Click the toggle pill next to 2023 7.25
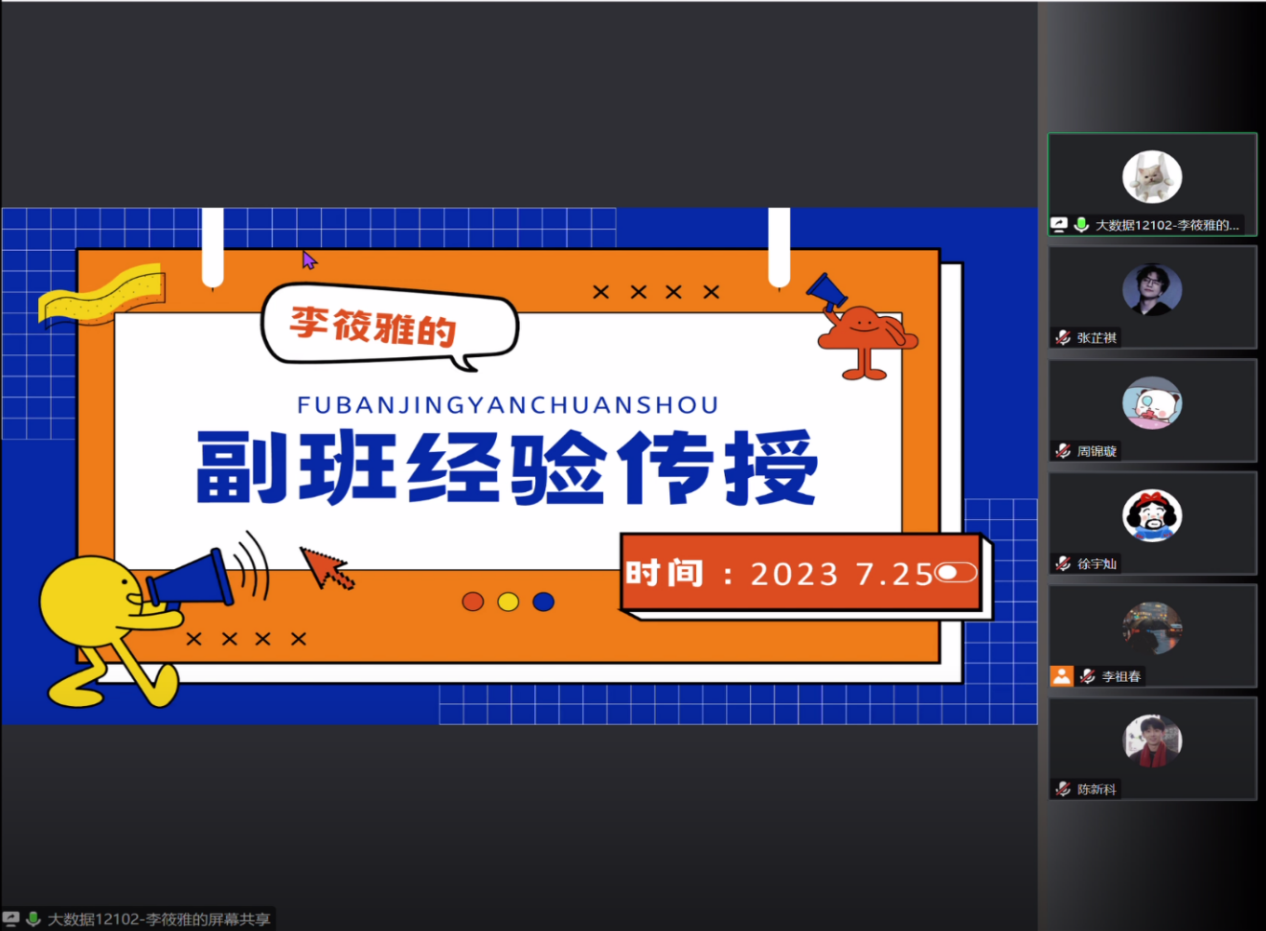 956,573
